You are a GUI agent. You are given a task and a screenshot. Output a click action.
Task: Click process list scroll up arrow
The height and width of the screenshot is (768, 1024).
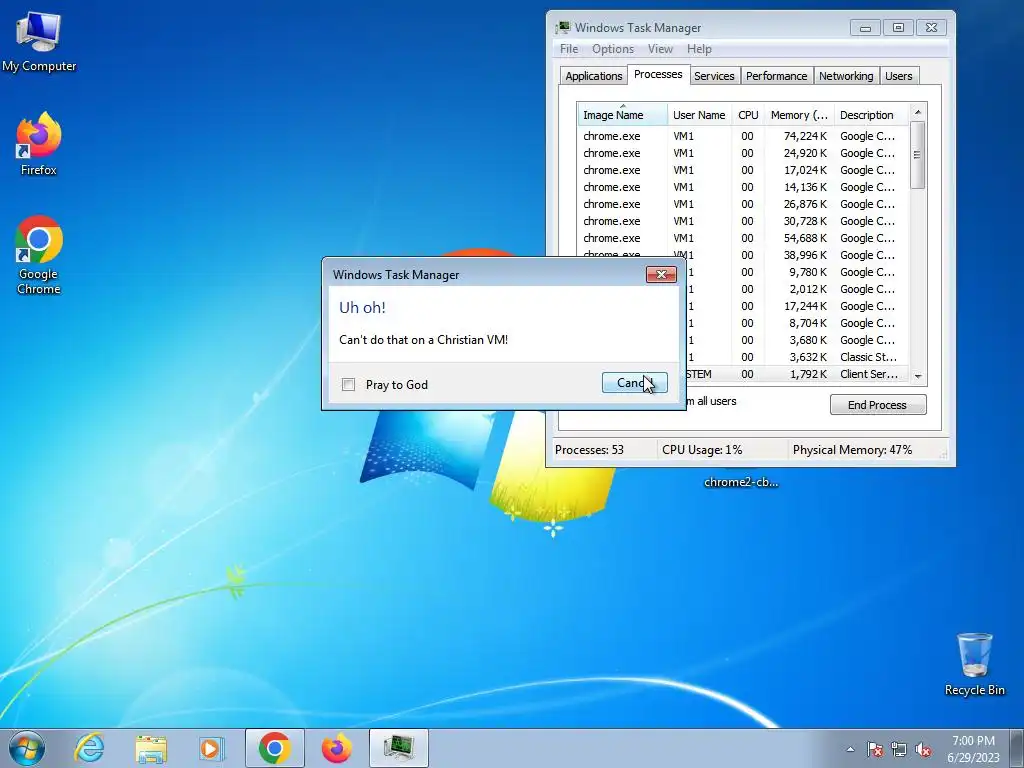point(918,112)
